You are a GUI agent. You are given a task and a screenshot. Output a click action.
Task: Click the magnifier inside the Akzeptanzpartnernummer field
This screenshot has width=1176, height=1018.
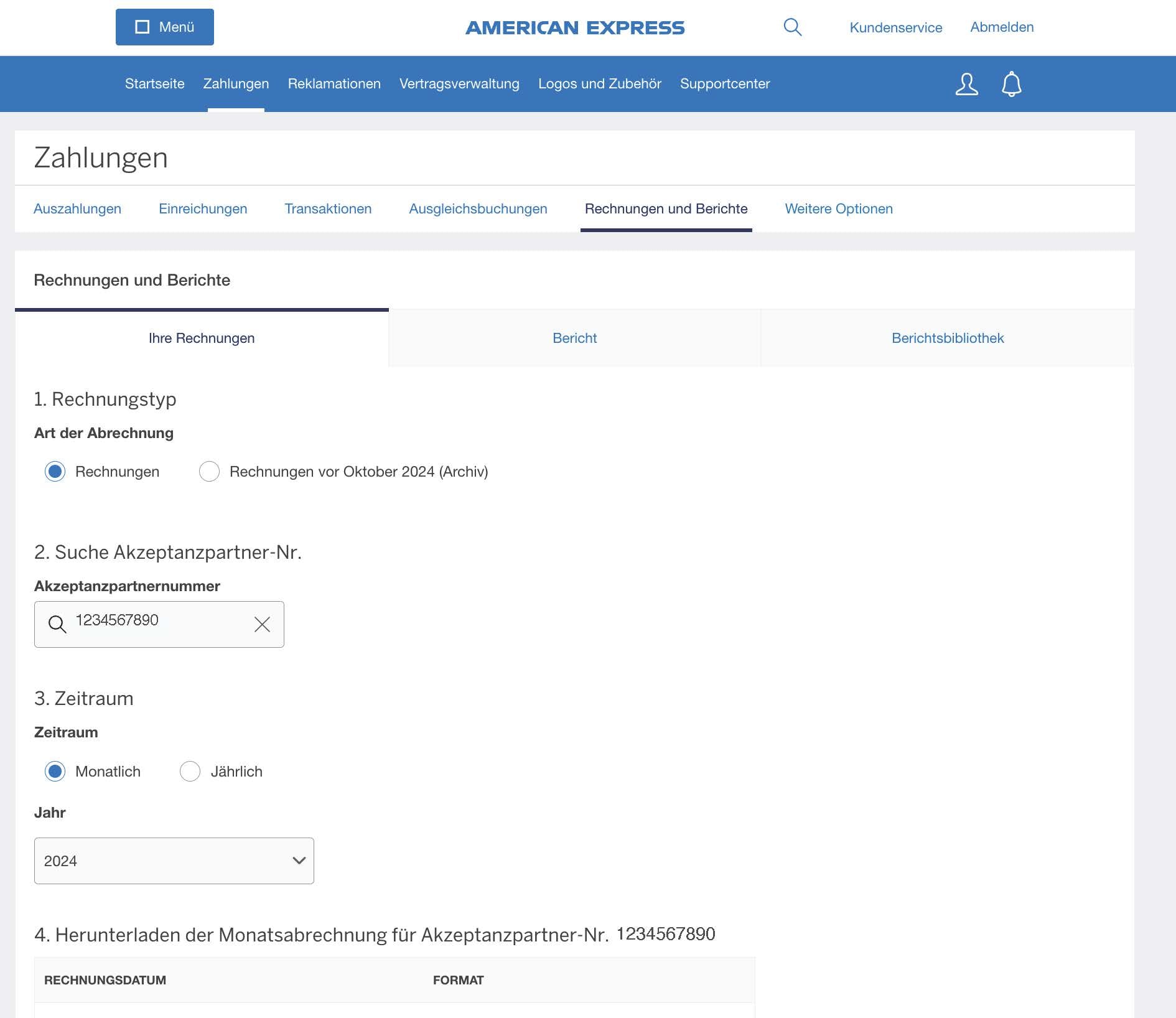tap(57, 624)
